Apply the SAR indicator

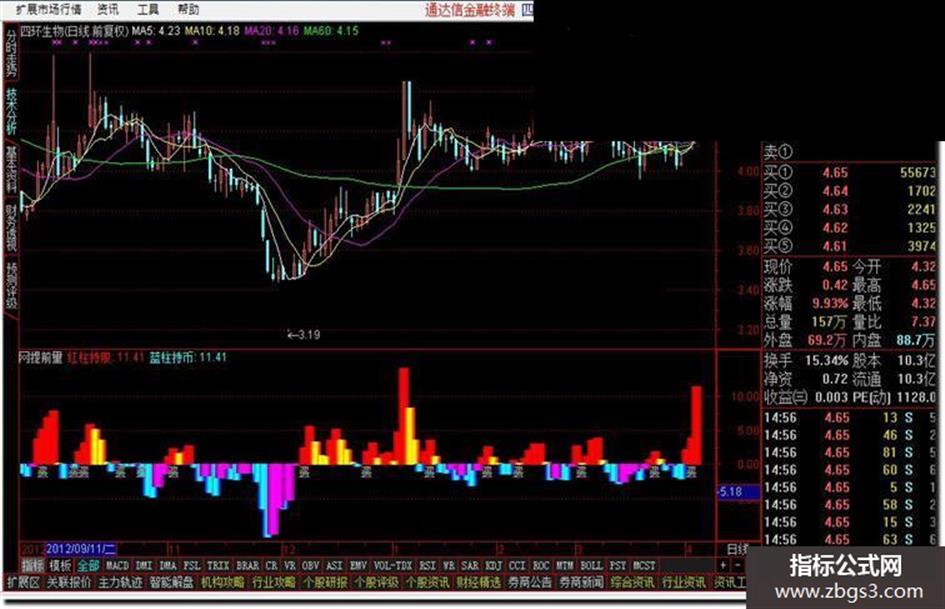coord(469,566)
